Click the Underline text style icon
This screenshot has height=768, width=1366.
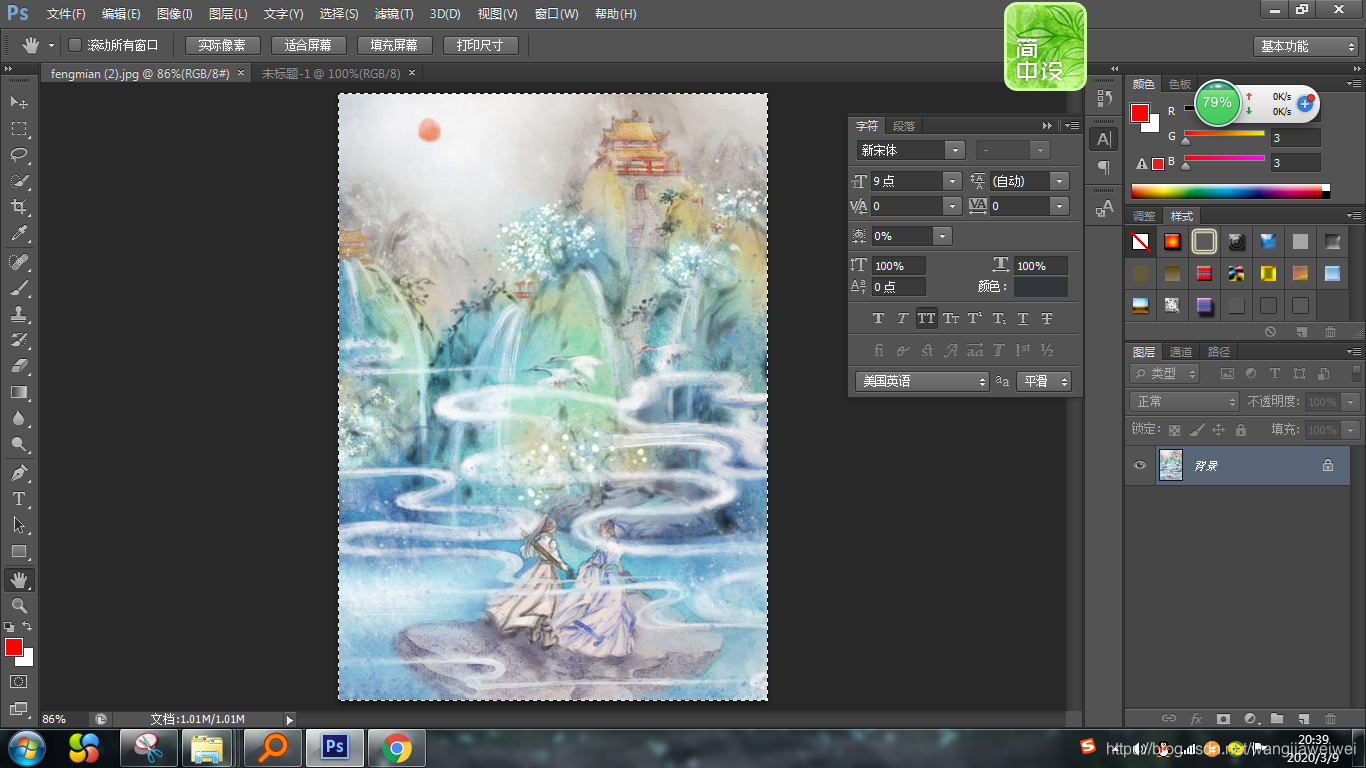point(1023,319)
